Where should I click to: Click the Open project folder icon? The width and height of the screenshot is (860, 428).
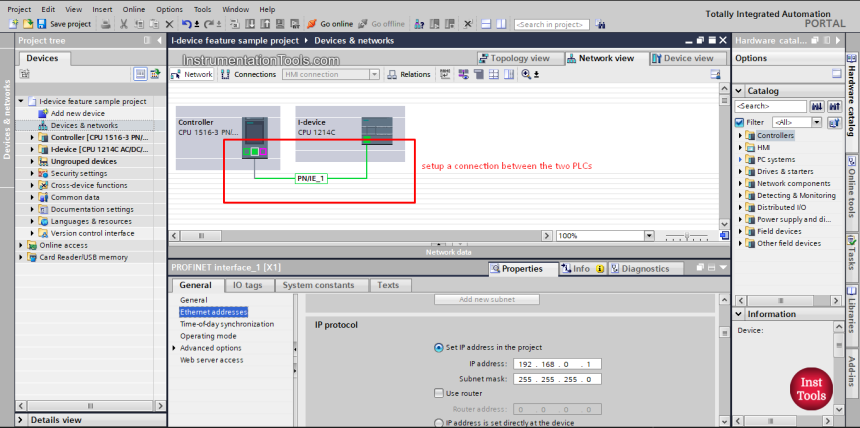(x=27, y=24)
